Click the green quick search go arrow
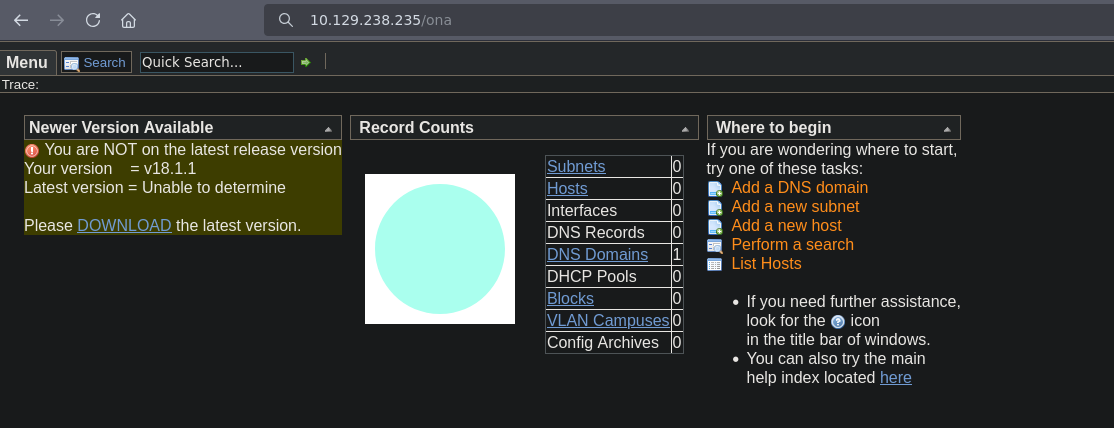Image resolution: width=1114 pixels, height=428 pixels. click(x=306, y=62)
